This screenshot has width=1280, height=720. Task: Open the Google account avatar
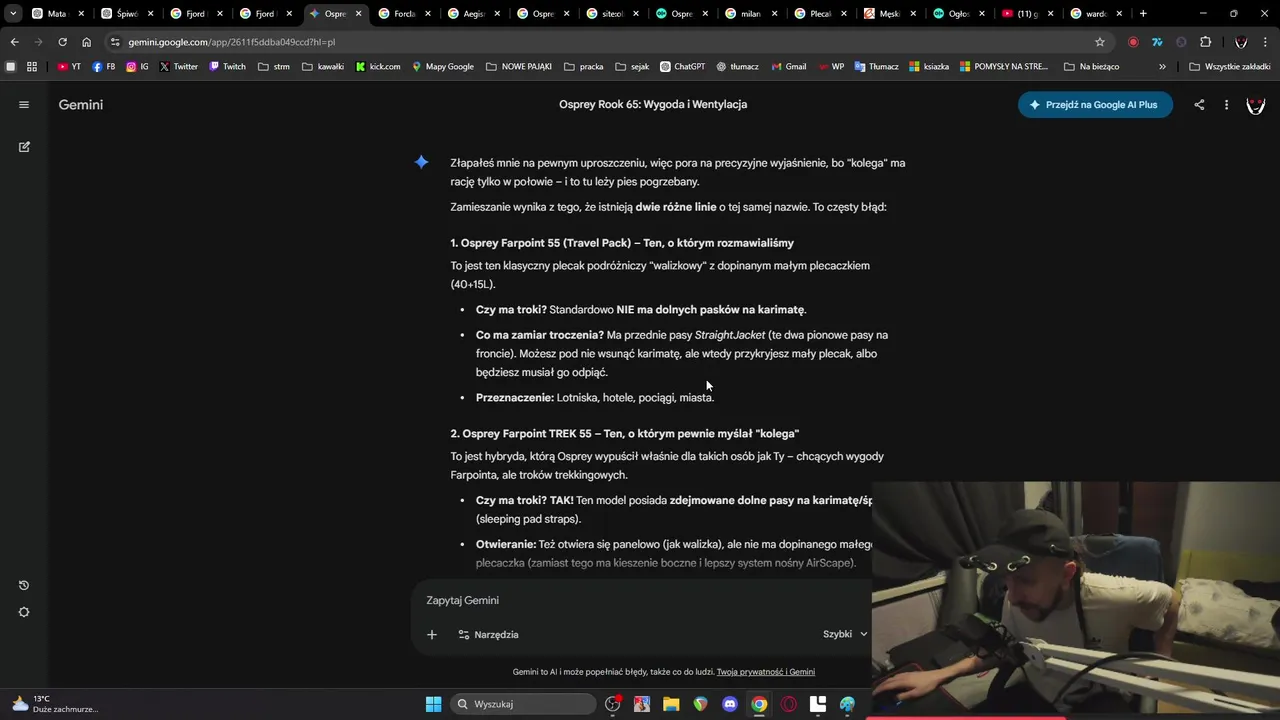tap(1256, 104)
